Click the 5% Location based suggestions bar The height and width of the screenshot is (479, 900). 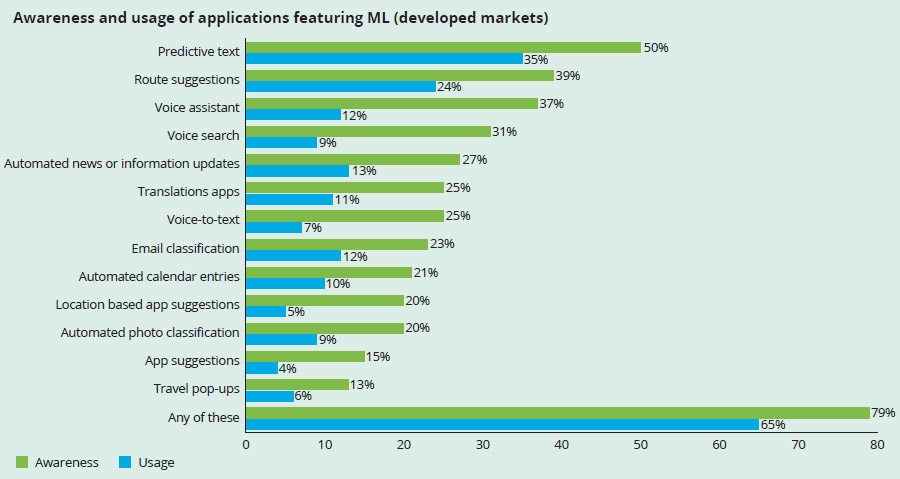pos(266,311)
